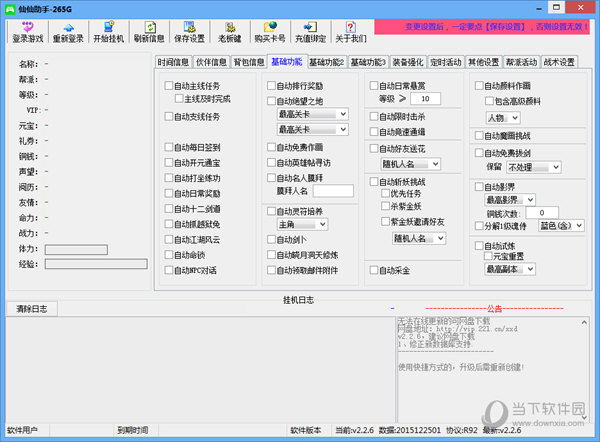600x442 pixels.
Task: Enable 自动领取邮件附件 checkbox
Action: (271, 270)
